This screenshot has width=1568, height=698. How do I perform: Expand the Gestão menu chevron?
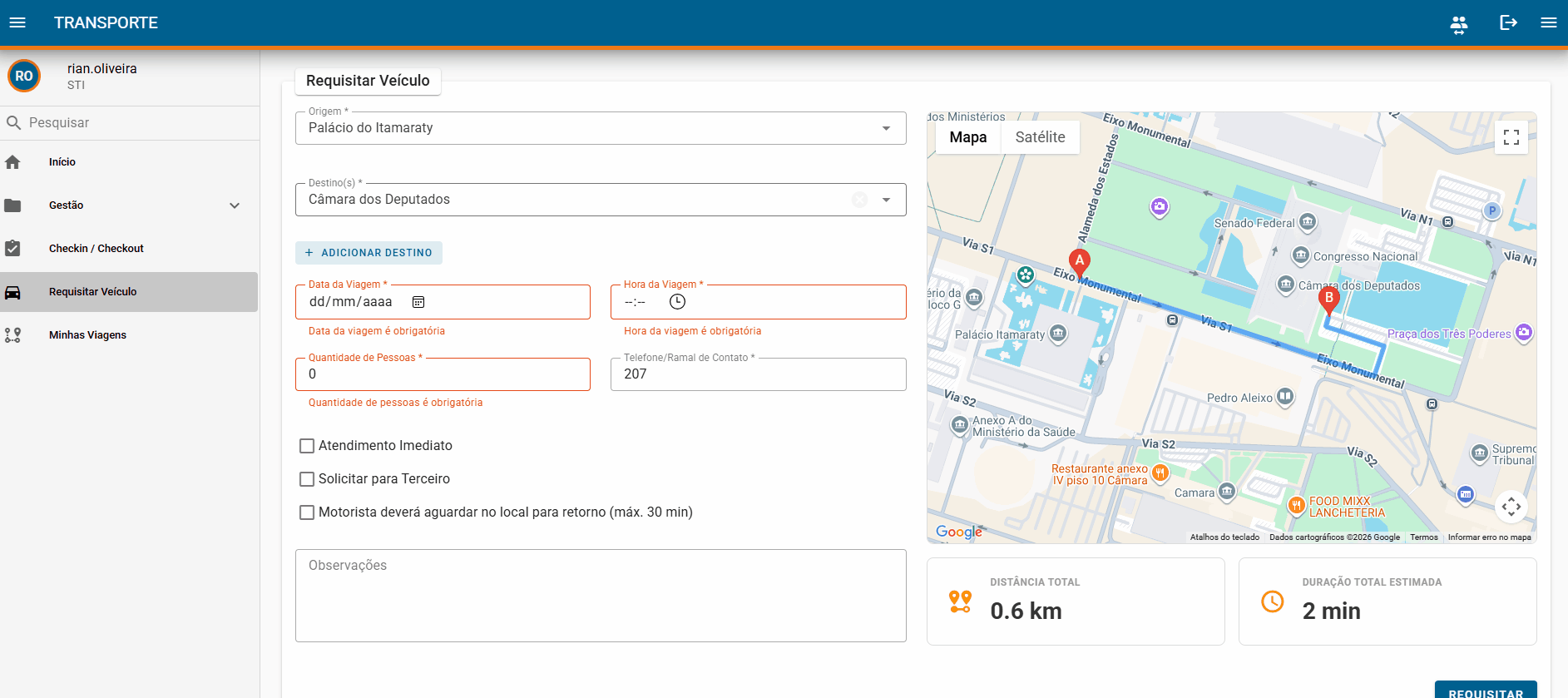235,205
